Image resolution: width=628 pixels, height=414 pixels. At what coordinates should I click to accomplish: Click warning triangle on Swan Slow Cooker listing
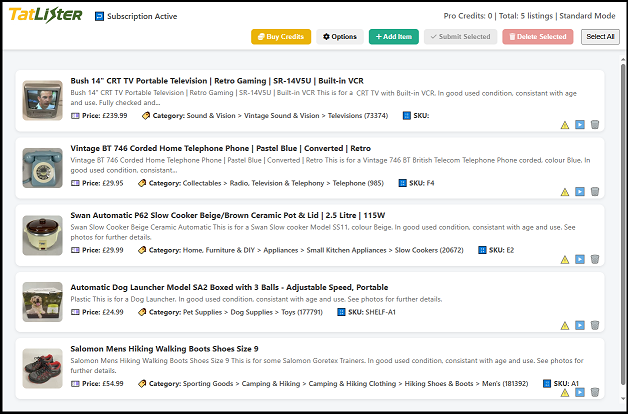[565, 260]
